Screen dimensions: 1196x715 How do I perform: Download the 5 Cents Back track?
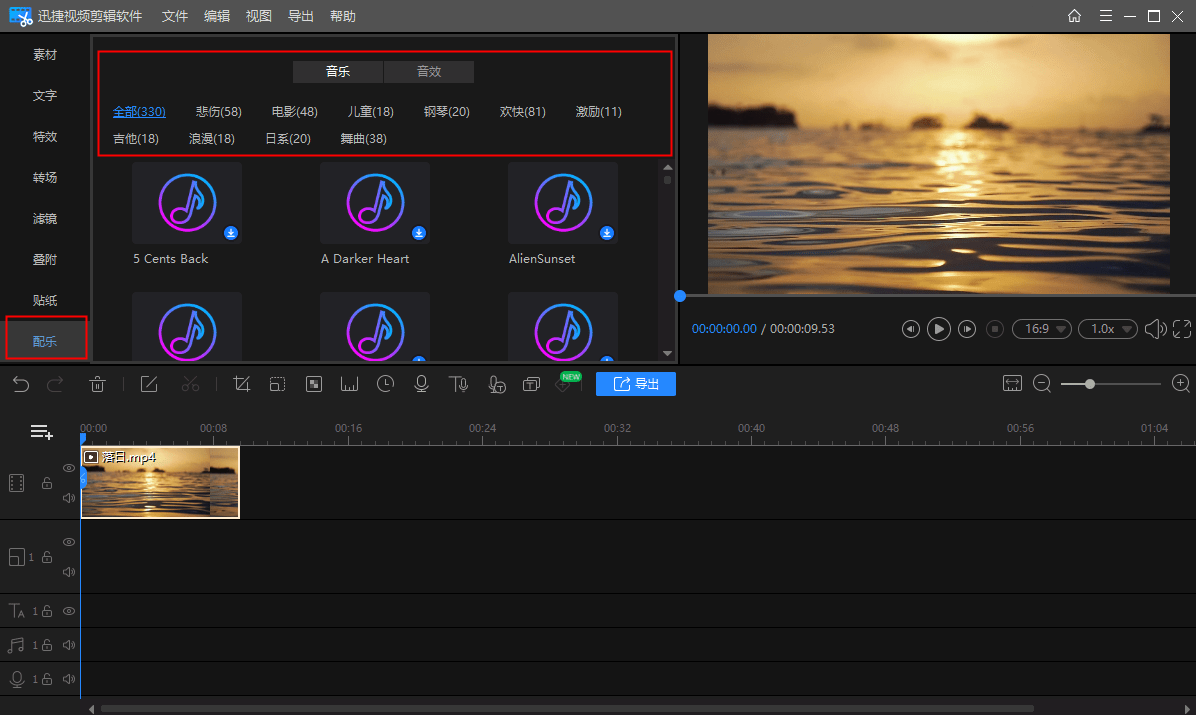pyautogui.click(x=231, y=233)
